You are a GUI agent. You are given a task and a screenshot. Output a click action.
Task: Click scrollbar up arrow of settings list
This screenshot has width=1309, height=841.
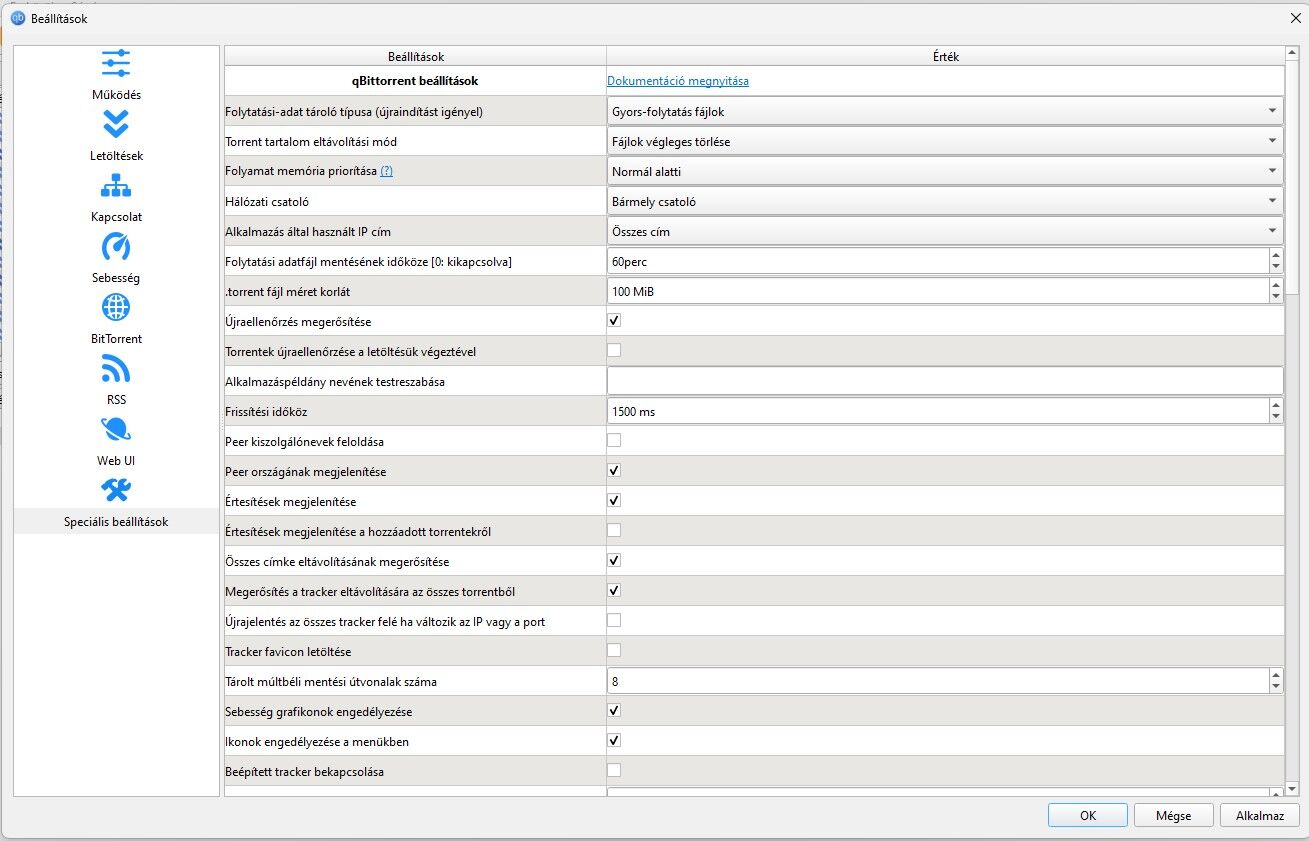pyautogui.click(x=1292, y=54)
